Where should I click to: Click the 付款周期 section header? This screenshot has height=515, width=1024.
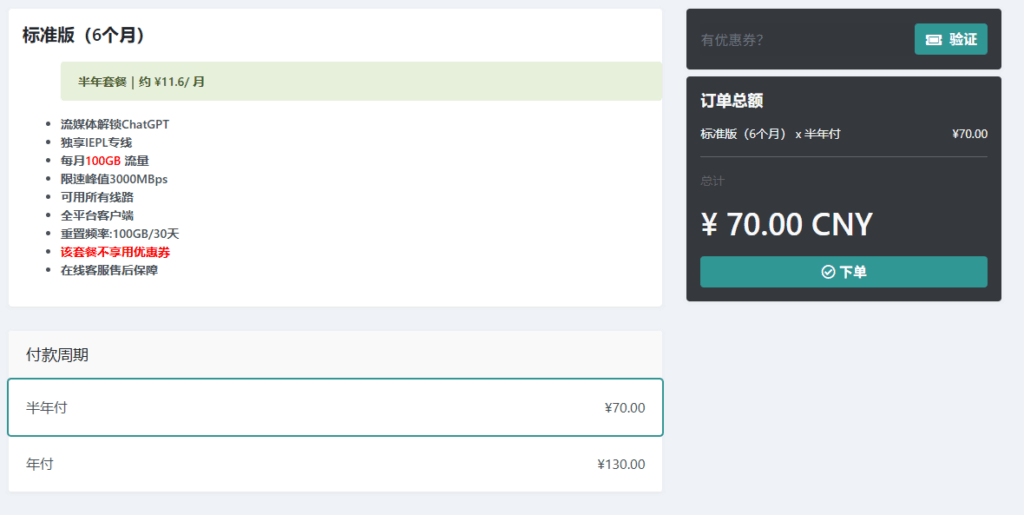click(57, 355)
